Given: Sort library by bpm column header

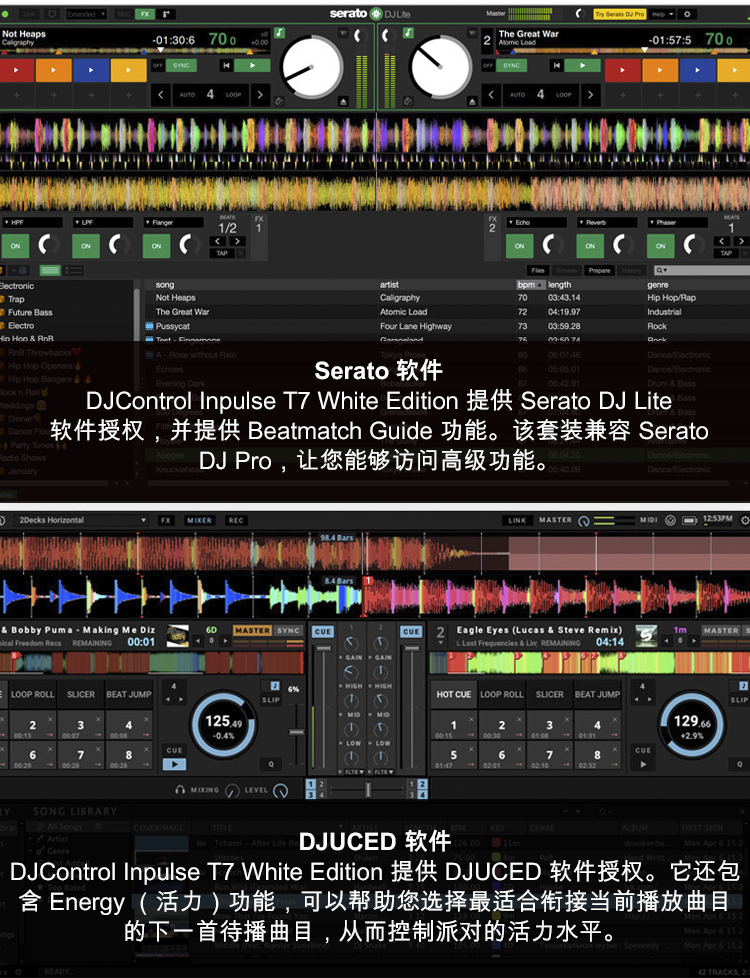Looking at the screenshot, I should (x=527, y=285).
